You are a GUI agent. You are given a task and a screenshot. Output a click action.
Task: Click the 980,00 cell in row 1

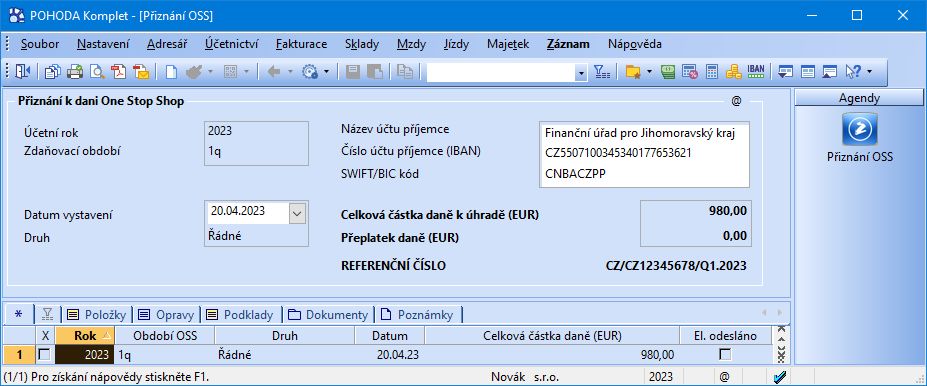click(552, 355)
